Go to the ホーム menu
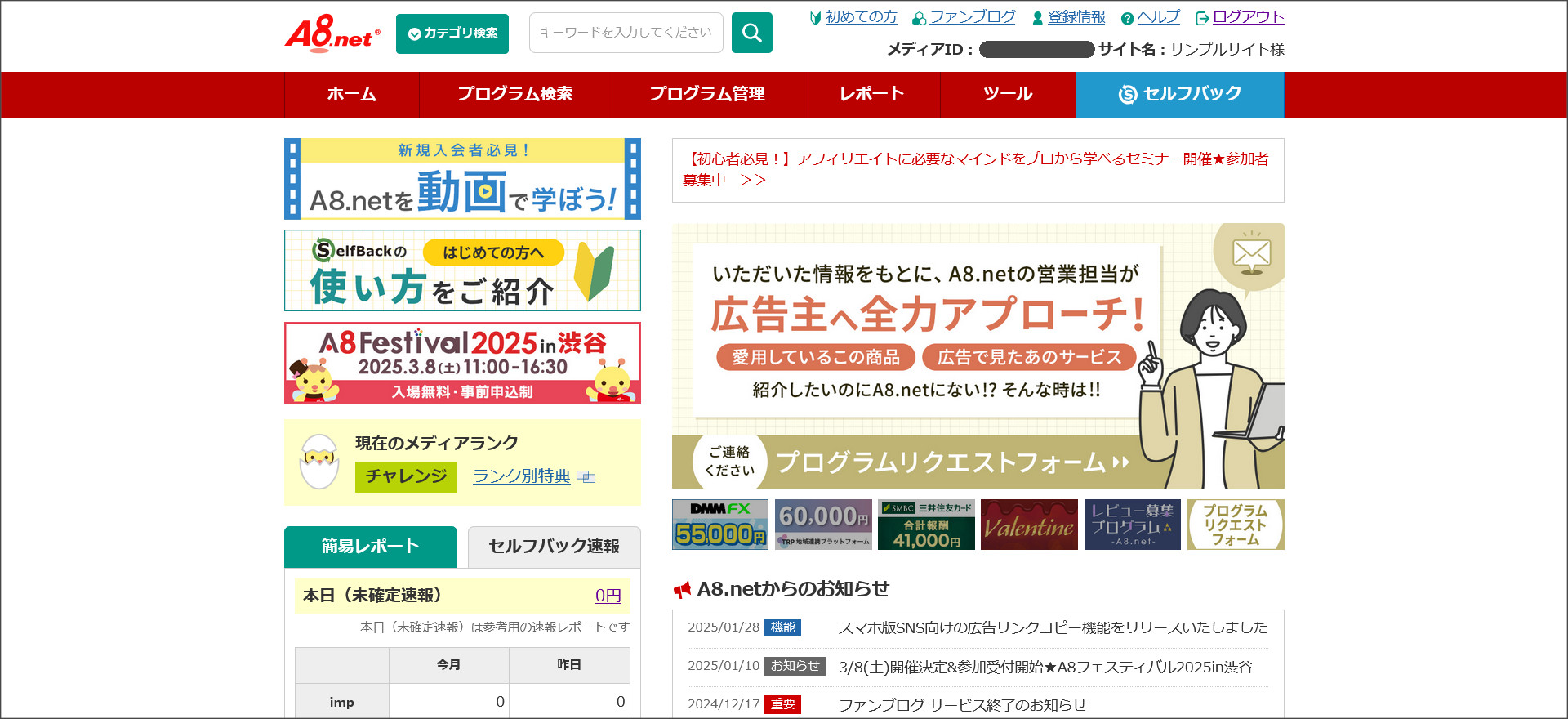 pos(352,95)
